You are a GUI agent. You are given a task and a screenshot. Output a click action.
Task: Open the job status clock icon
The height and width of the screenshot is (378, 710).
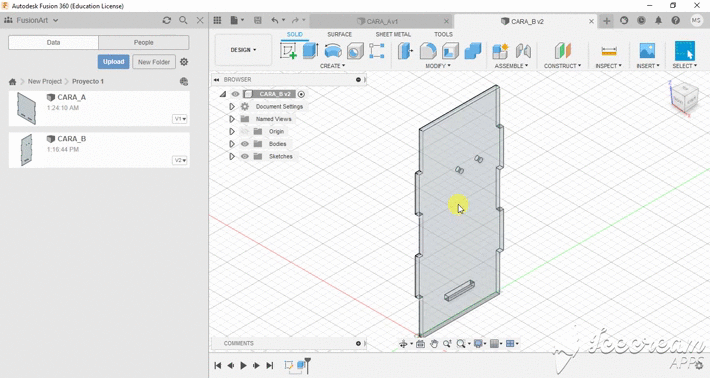click(641, 20)
